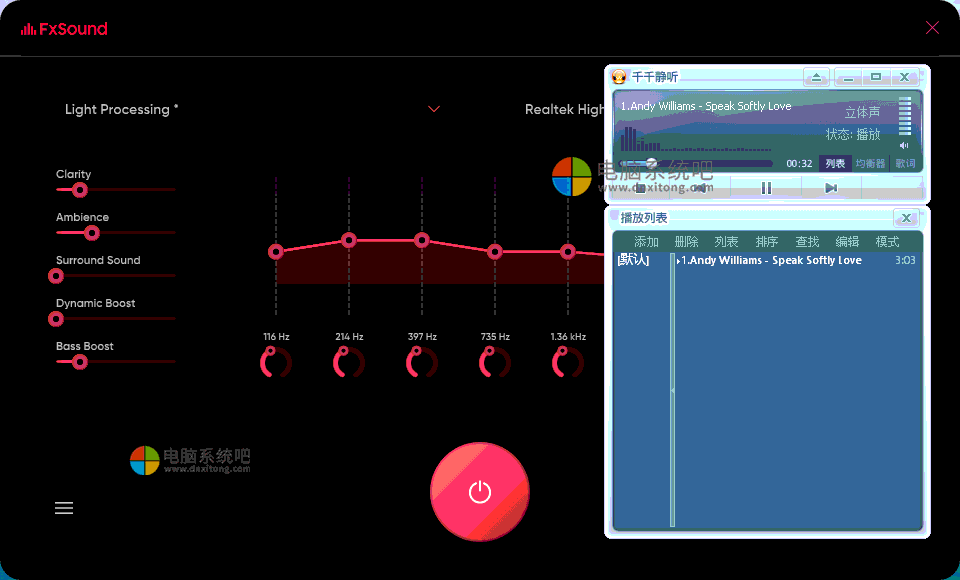Select the [默认] playlist entry
This screenshot has height=580, width=960.
633,260
